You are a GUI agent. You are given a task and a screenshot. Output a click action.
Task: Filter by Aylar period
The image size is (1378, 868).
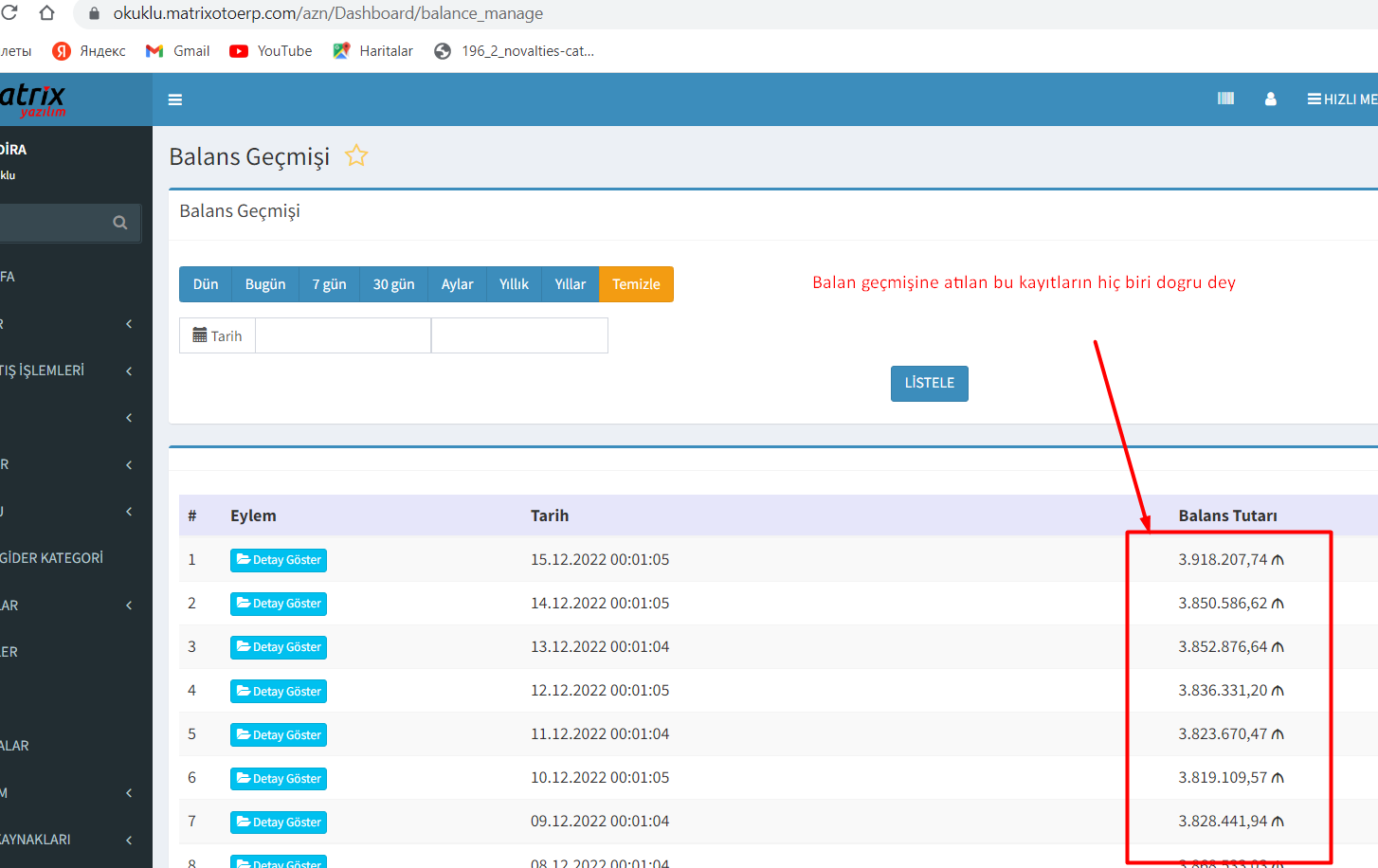tap(457, 284)
